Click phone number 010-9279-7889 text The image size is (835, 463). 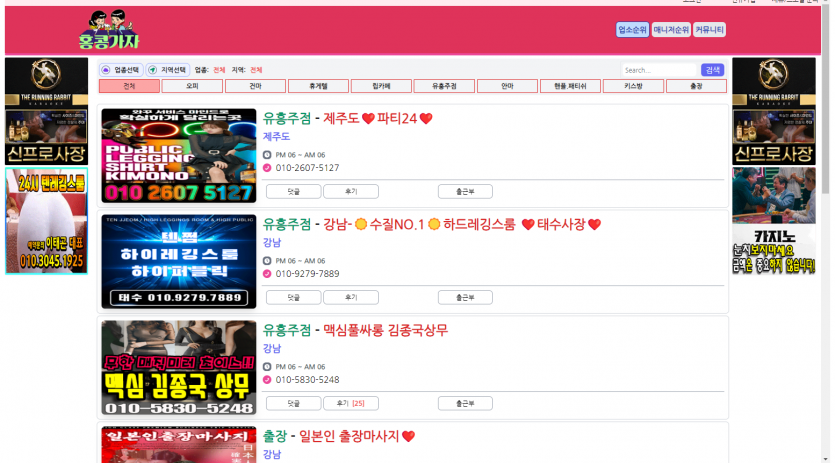307,274
